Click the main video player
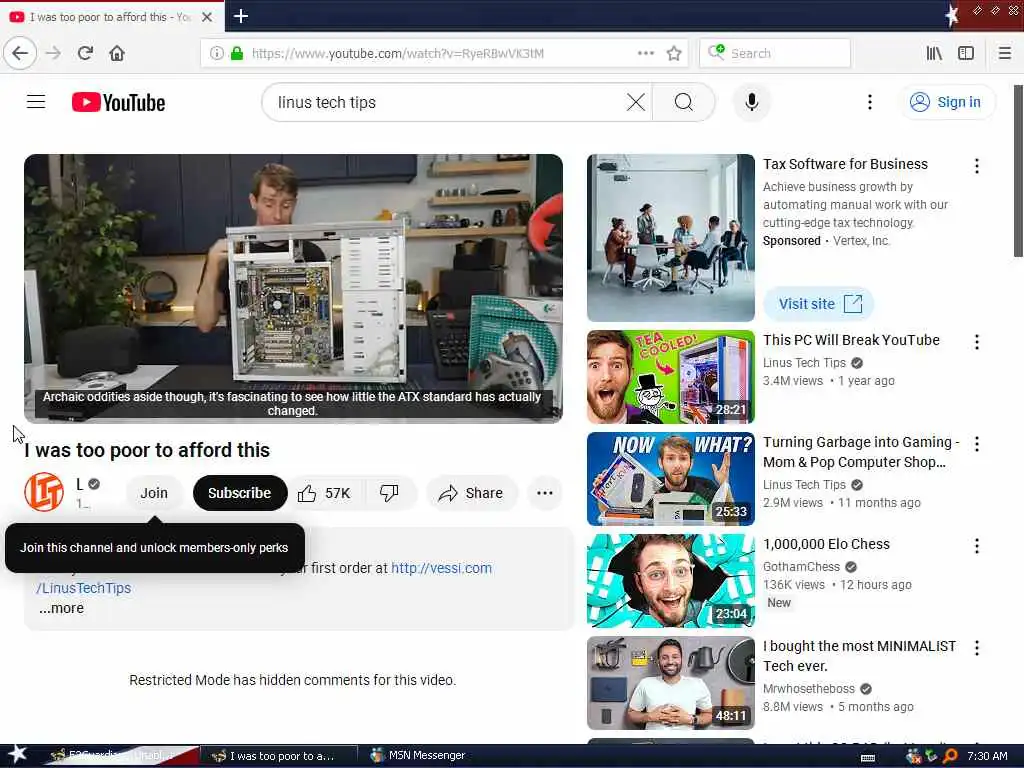1024x768 pixels. (x=293, y=289)
